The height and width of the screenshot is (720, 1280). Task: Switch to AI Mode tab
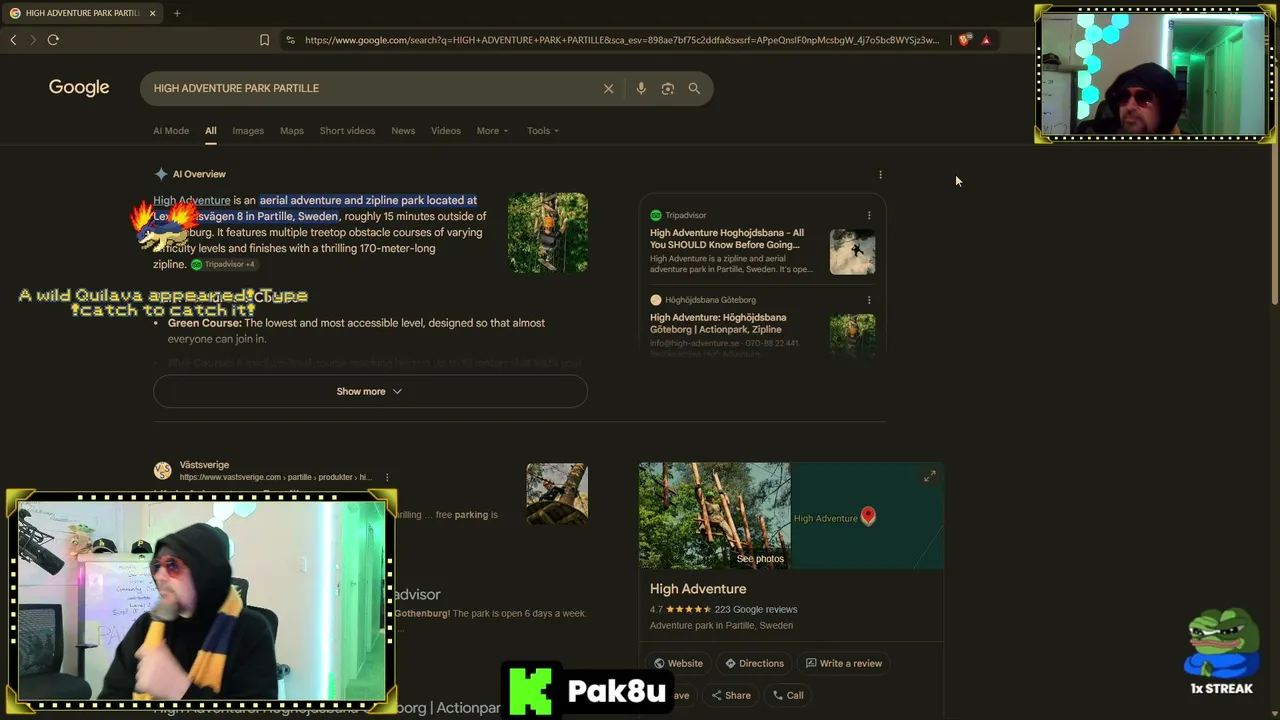[x=171, y=131]
